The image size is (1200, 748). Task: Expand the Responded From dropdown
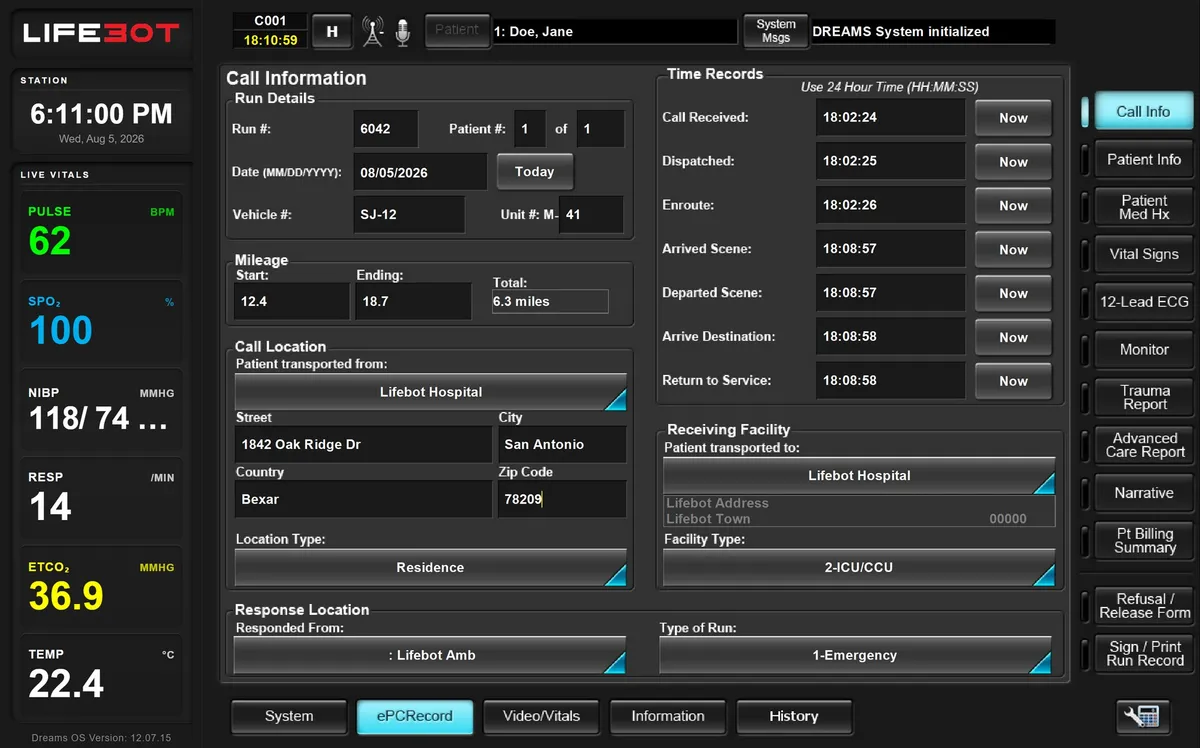(431, 655)
